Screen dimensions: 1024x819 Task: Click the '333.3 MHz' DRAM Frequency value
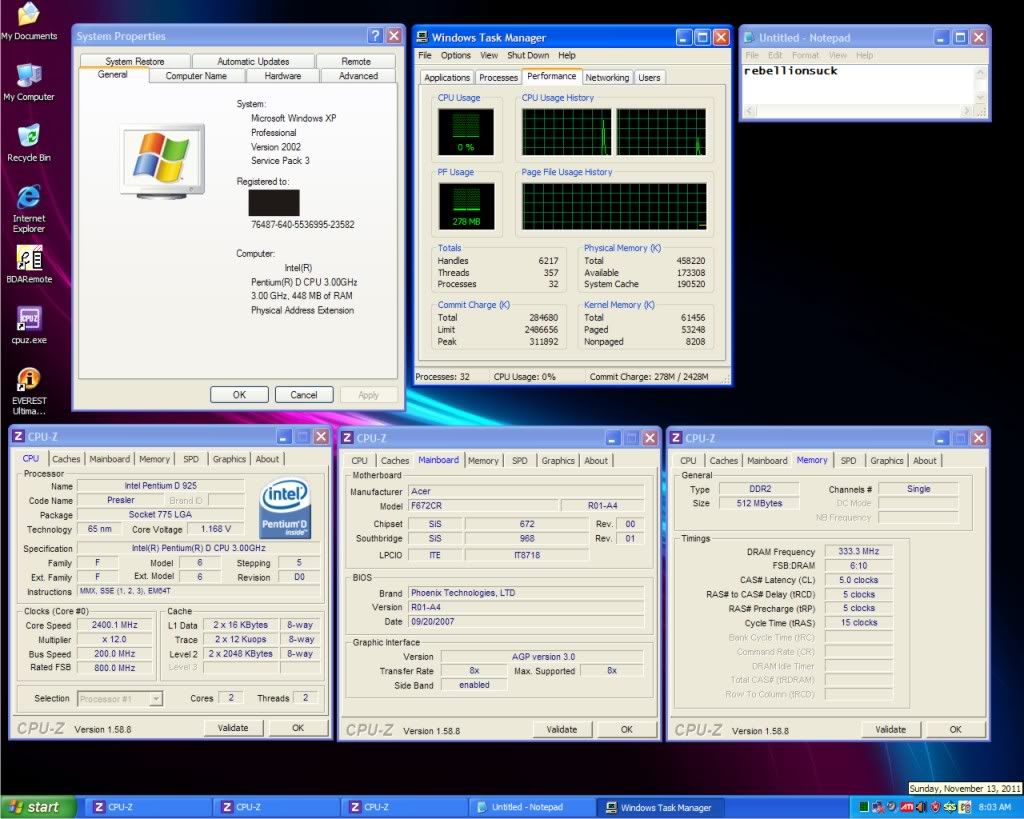(x=858, y=551)
